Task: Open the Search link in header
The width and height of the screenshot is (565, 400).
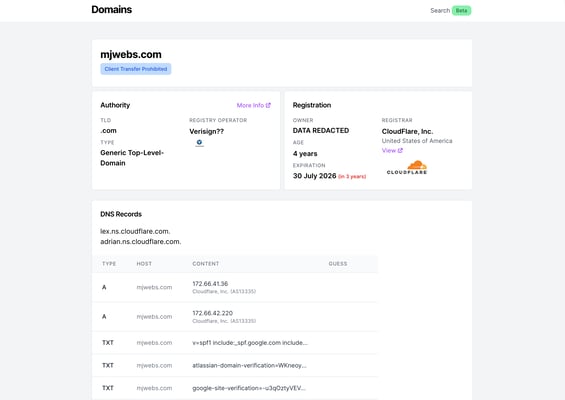Action: (x=440, y=10)
